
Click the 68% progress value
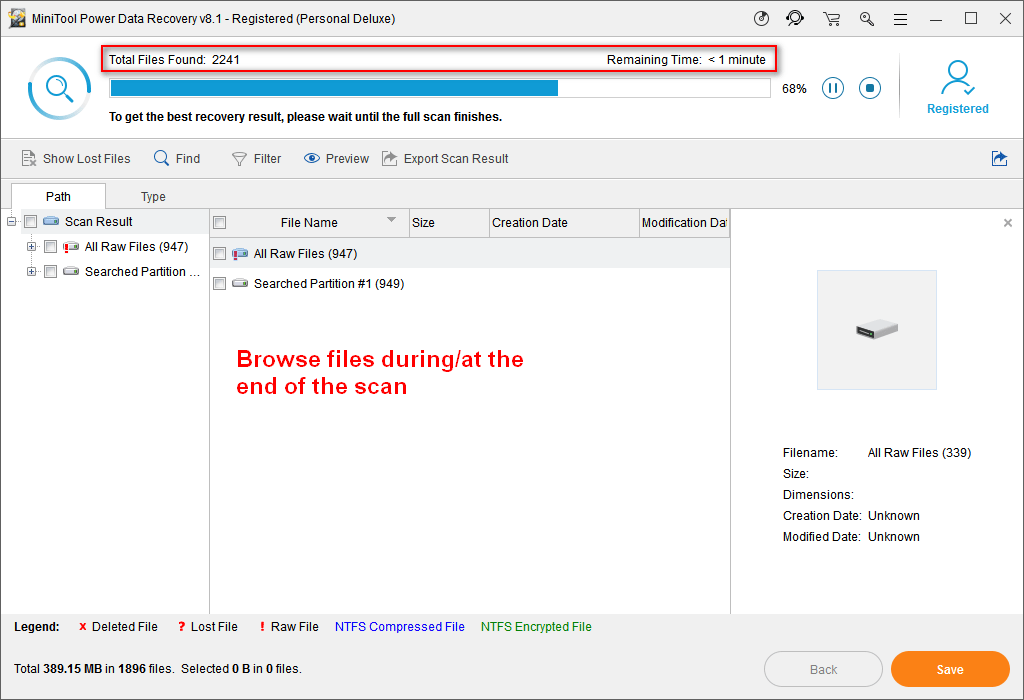(x=794, y=89)
